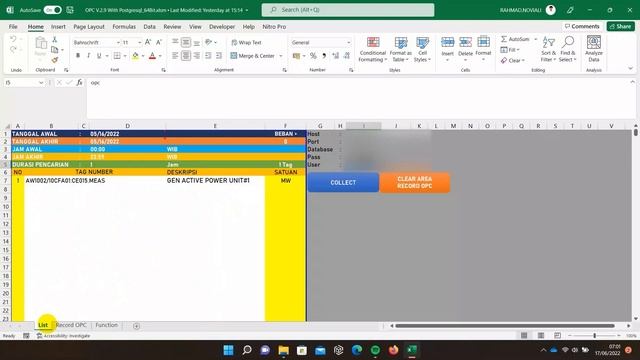
Task: Decrease font size with A-down icon
Action: click(159, 42)
